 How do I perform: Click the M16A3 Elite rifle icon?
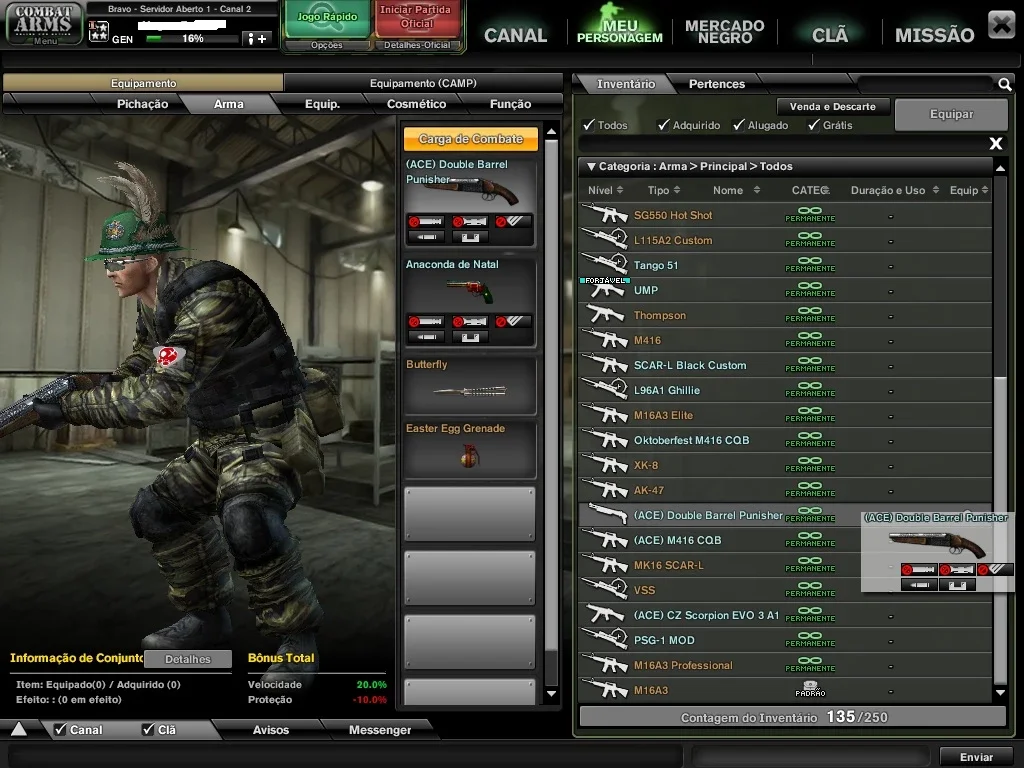[x=605, y=414]
